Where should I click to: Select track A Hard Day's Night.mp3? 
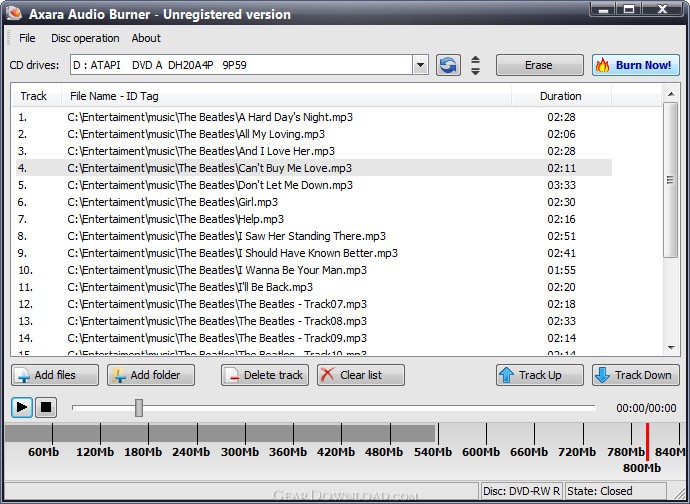coord(314,117)
